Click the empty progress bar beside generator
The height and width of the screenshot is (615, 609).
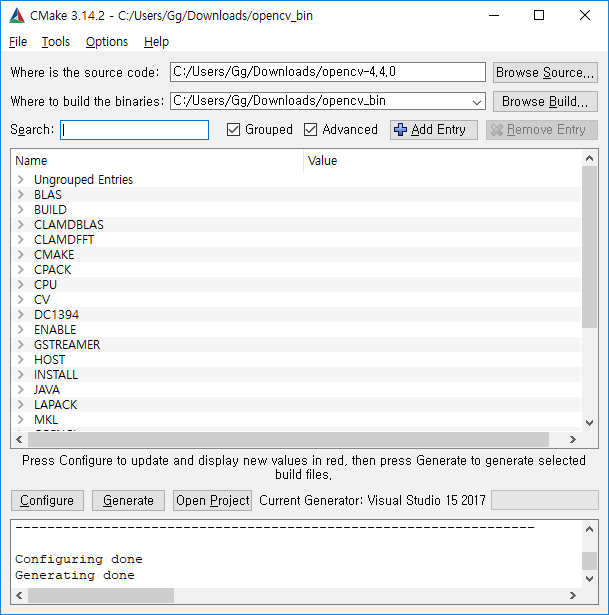[545, 500]
